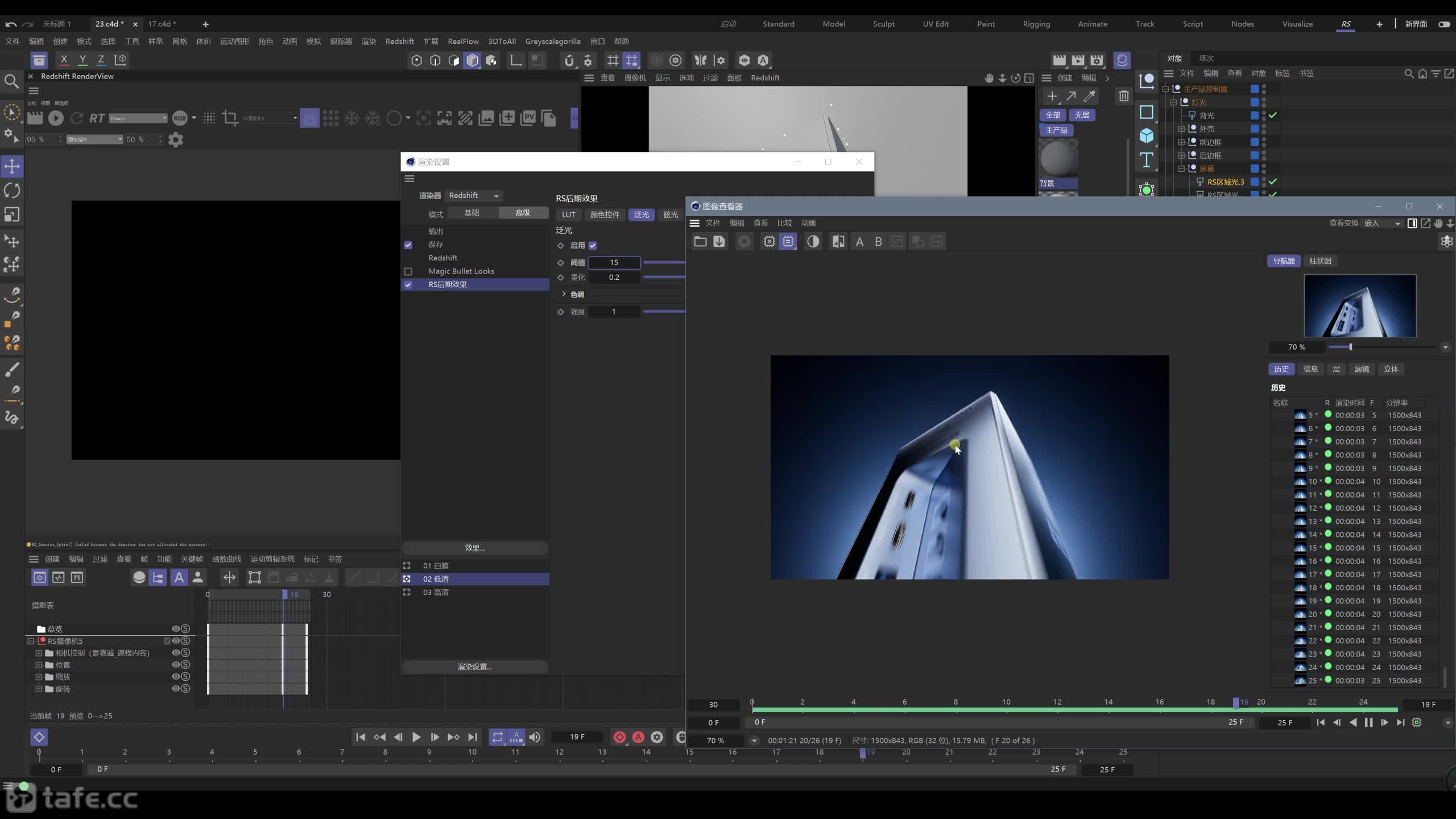Open 信息 tab in Image Viewer
The height and width of the screenshot is (819, 1456).
(x=1310, y=369)
